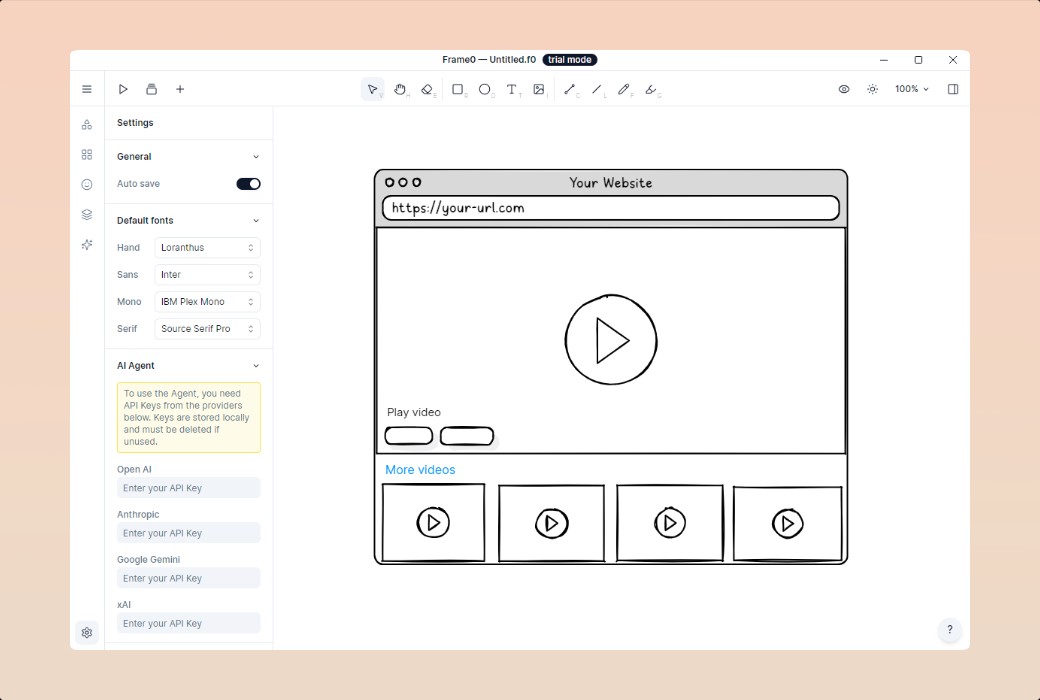Viewport: 1040px width, 700px height.
Task: Disable the Auto save switch
Action: [248, 184]
